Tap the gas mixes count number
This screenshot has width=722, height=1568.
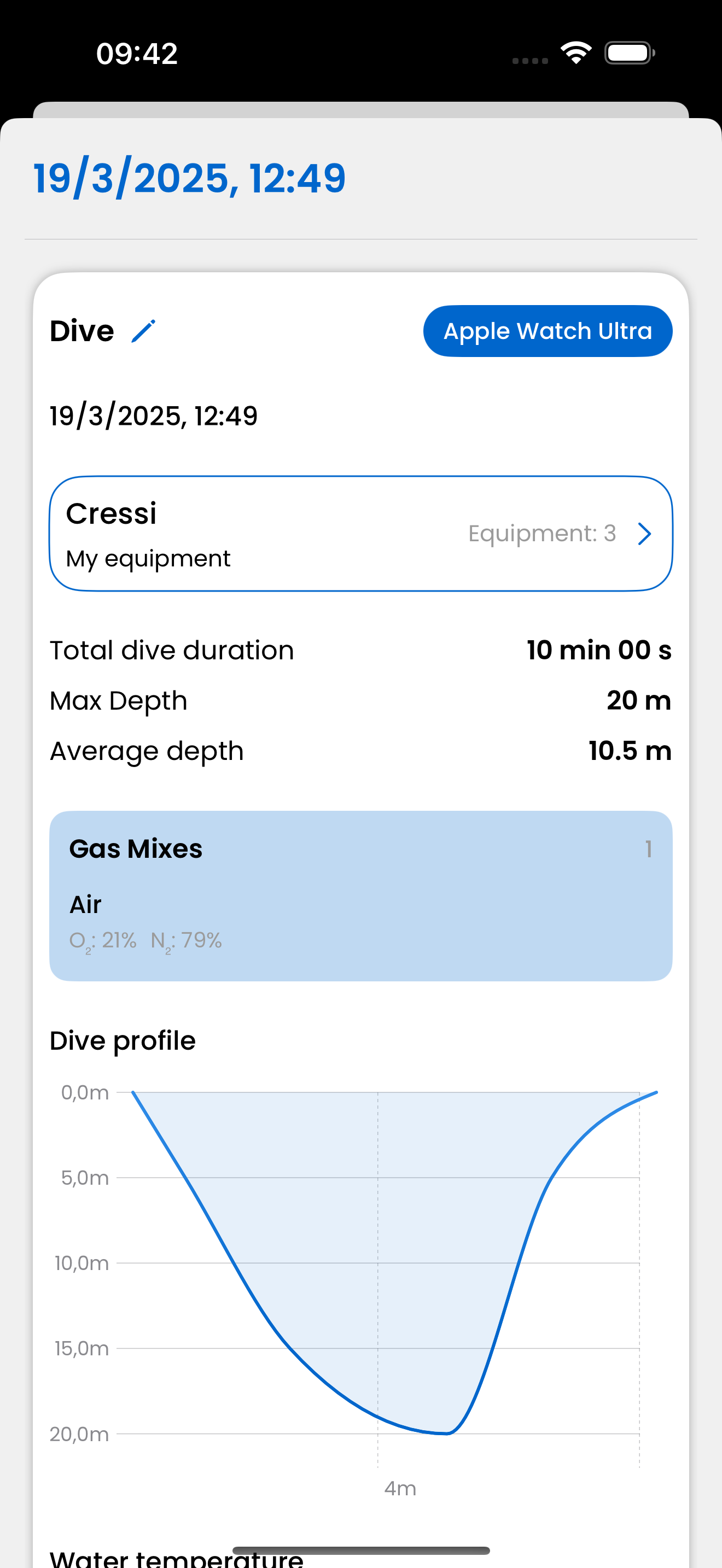tap(648, 849)
